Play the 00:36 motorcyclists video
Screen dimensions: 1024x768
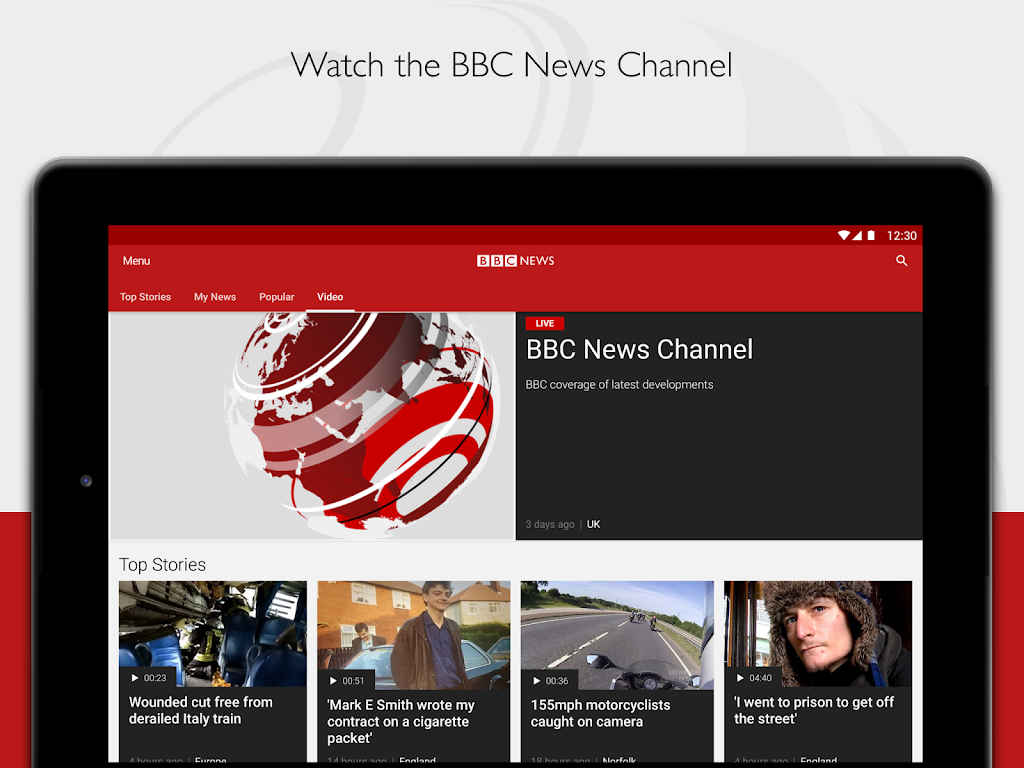pos(550,680)
